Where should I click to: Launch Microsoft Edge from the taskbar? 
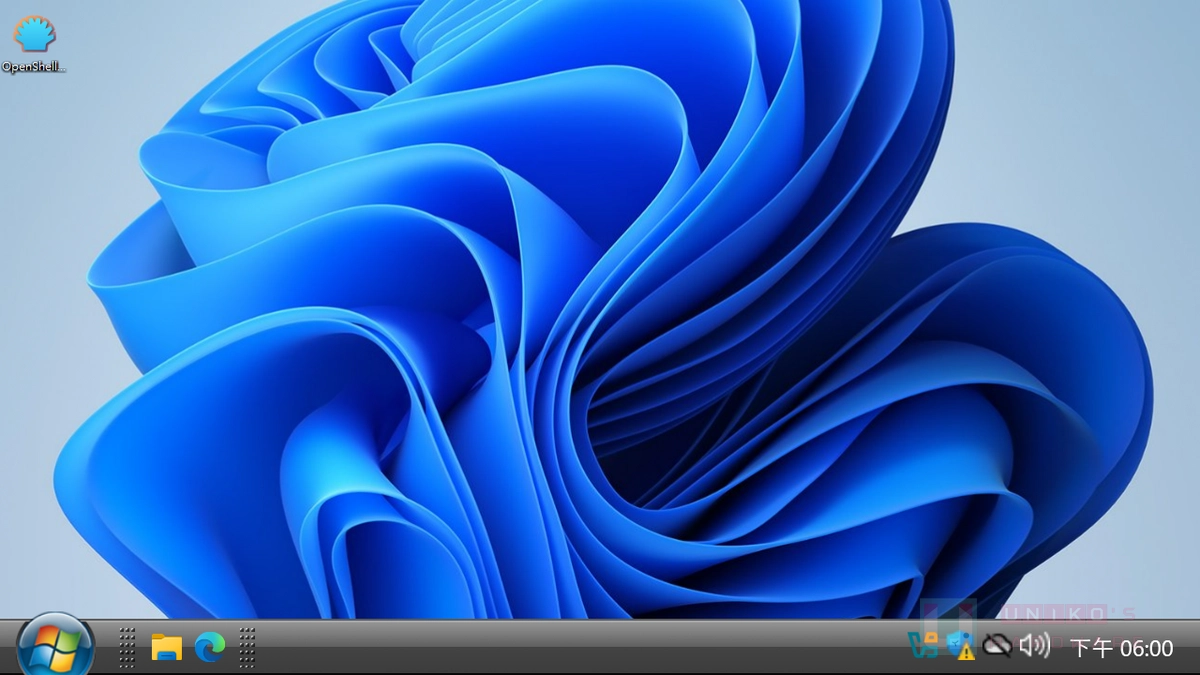tap(210, 647)
